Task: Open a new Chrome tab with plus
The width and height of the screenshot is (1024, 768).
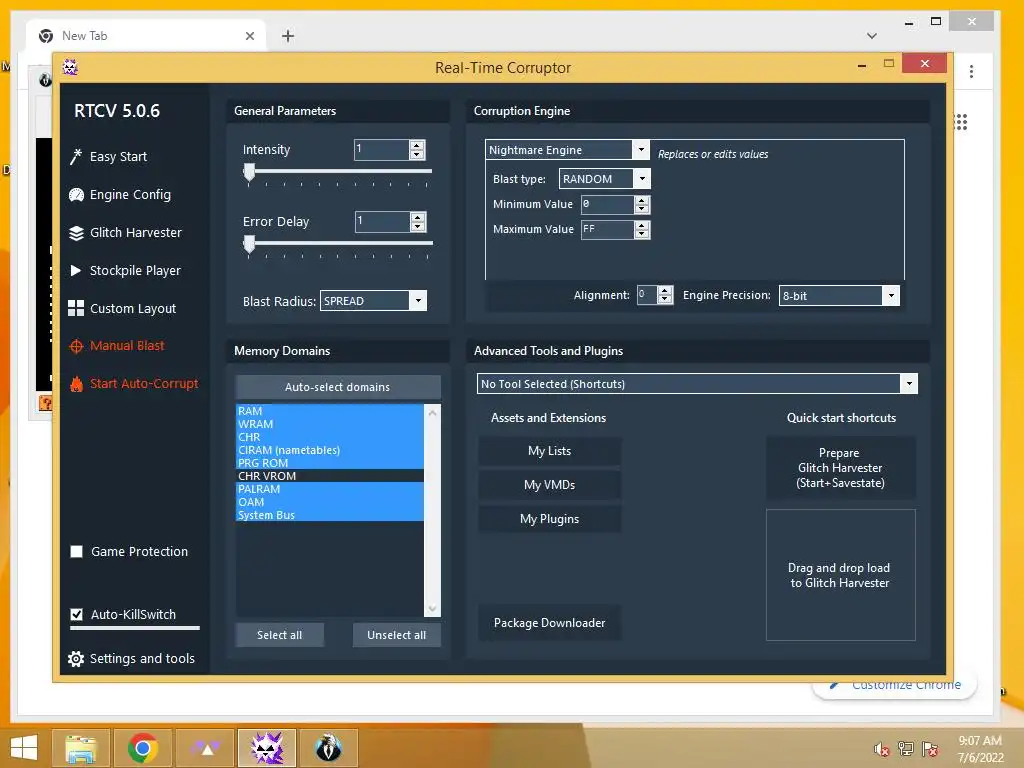Action: click(x=288, y=36)
